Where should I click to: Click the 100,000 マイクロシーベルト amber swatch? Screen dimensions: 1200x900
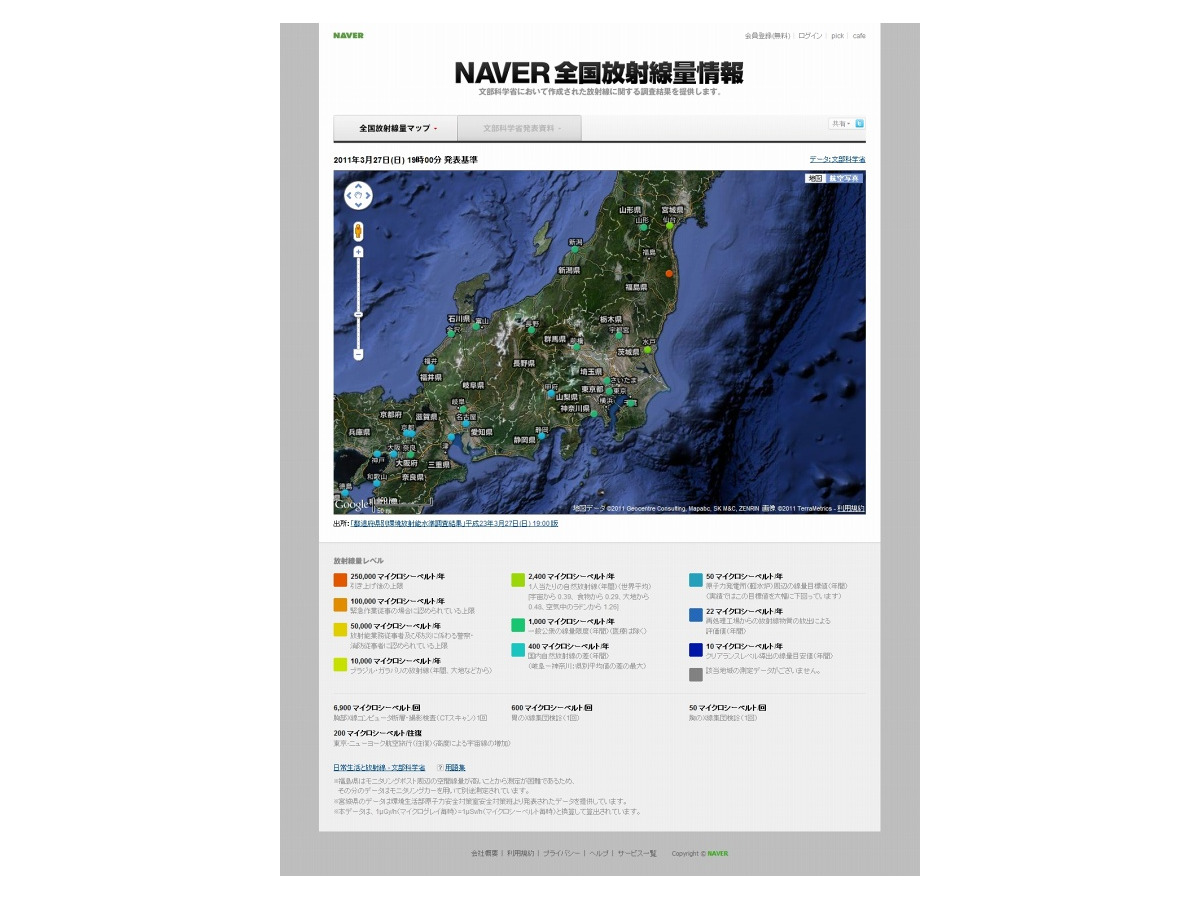[340, 605]
